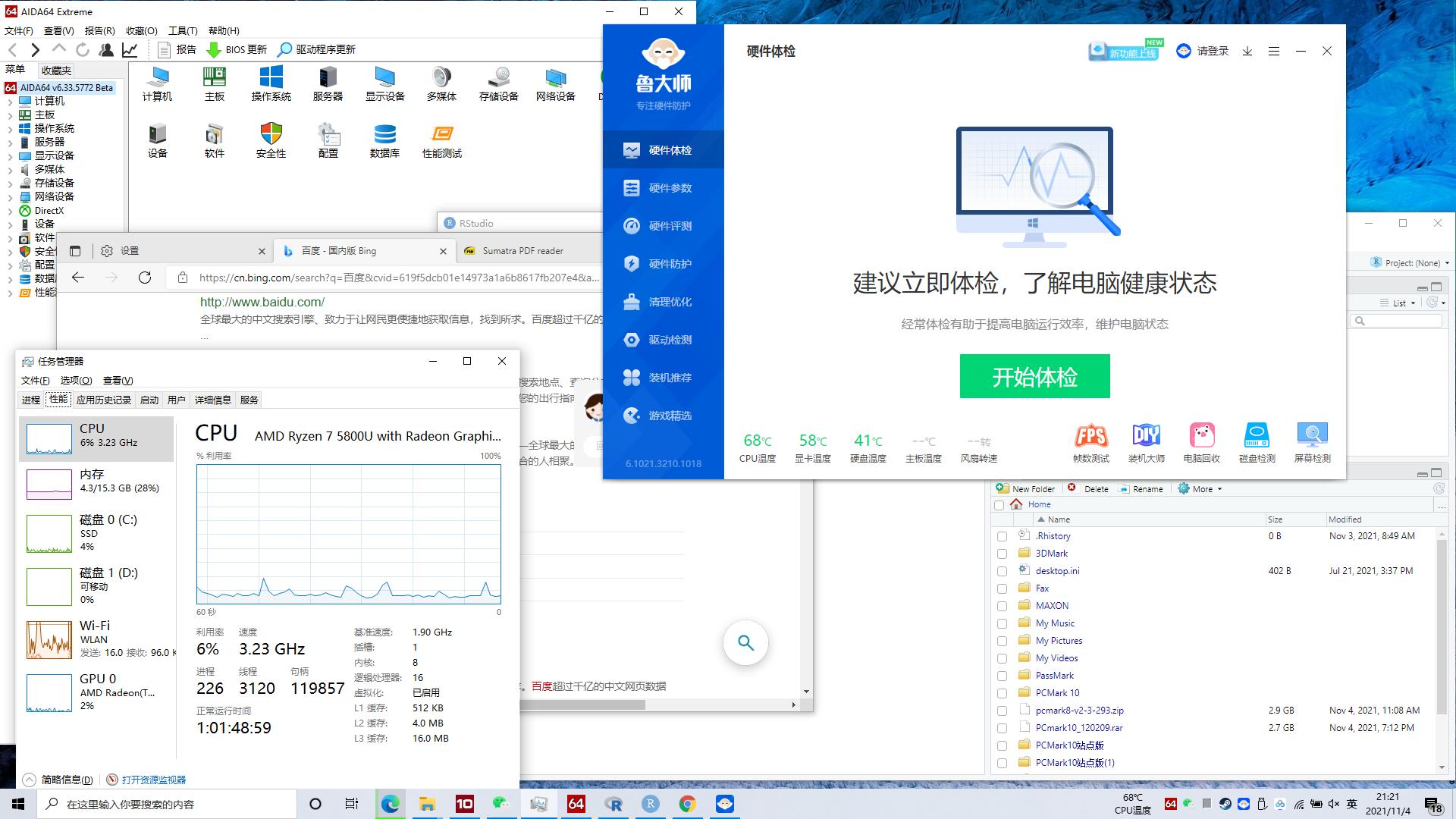
Task: Open the 屏幕检测 screen test icon
Action: [x=1312, y=442]
